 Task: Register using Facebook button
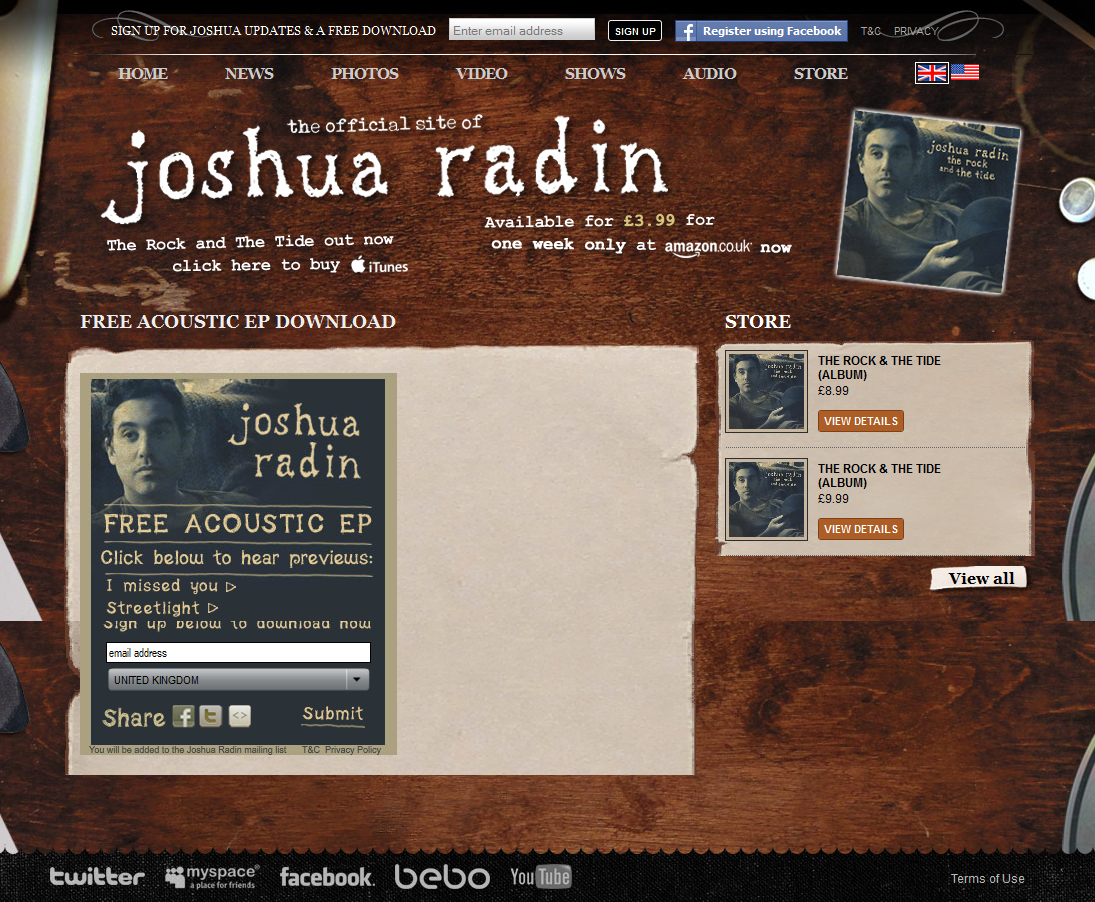pyautogui.click(x=761, y=31)
